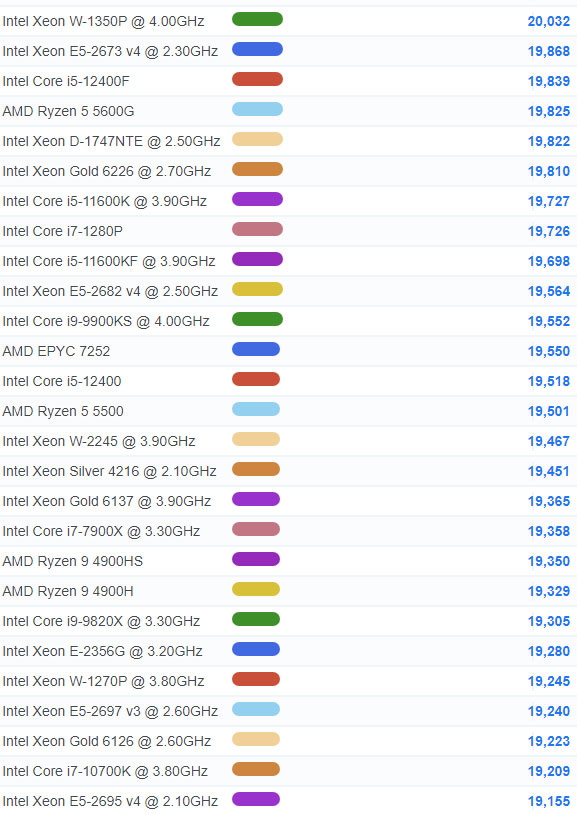Click the purple bar for Xeon Gold 6137
Screen dimensions: 577x814
click(256, 499)
